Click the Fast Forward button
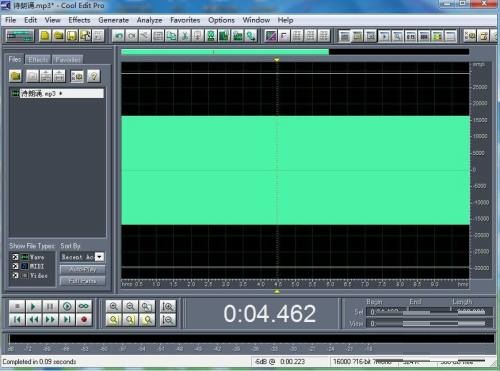The height and width of the screenshot is (371, 500). point(50,320)
